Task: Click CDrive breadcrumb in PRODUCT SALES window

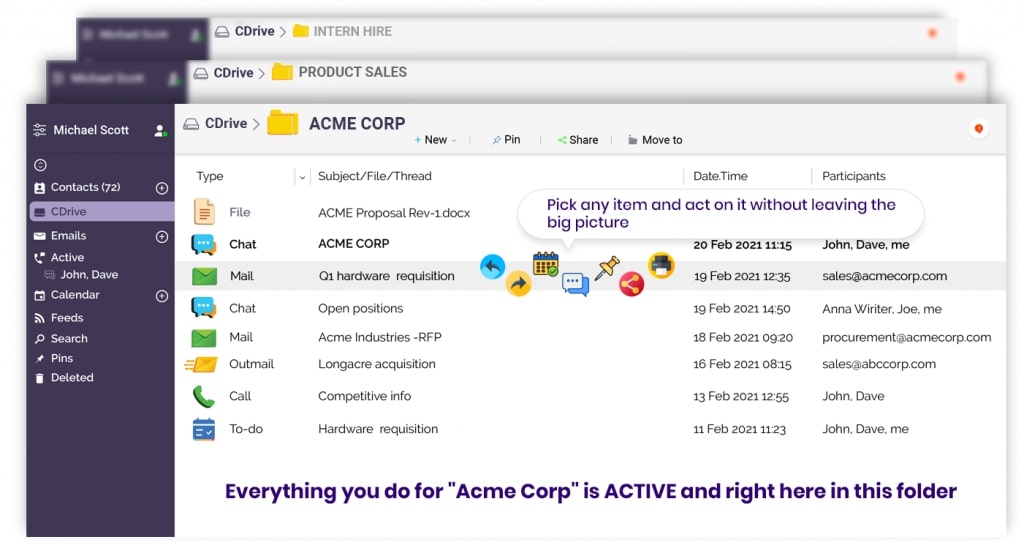Action: pos(233,72)
